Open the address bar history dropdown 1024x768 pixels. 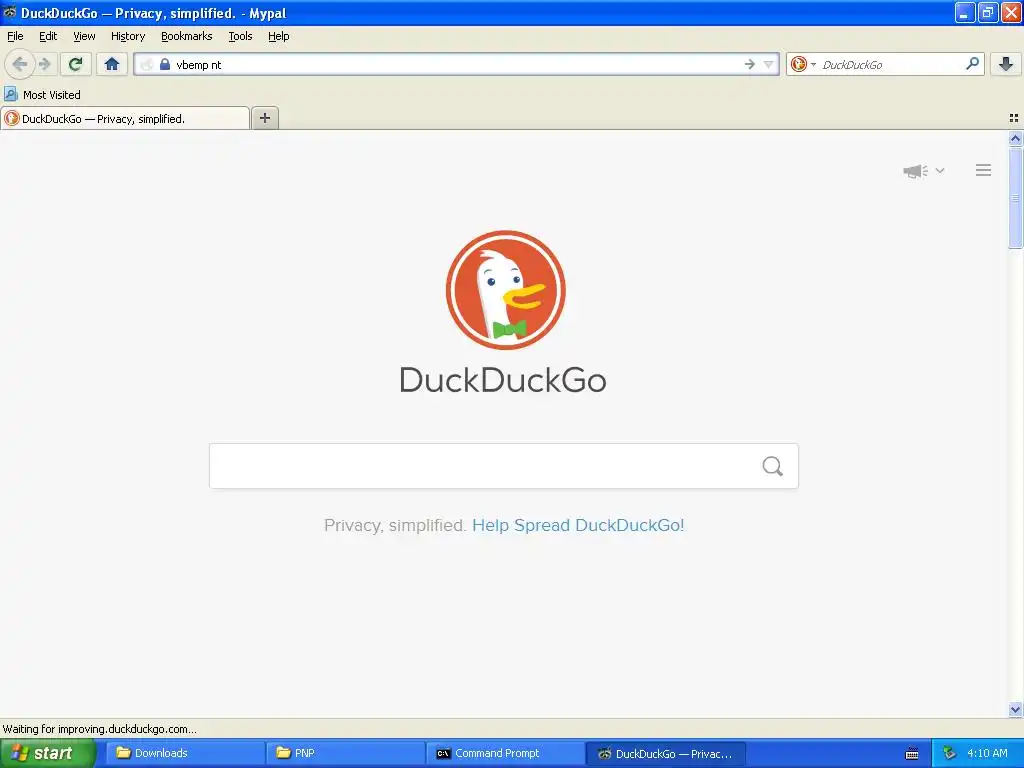coord(769,64)
